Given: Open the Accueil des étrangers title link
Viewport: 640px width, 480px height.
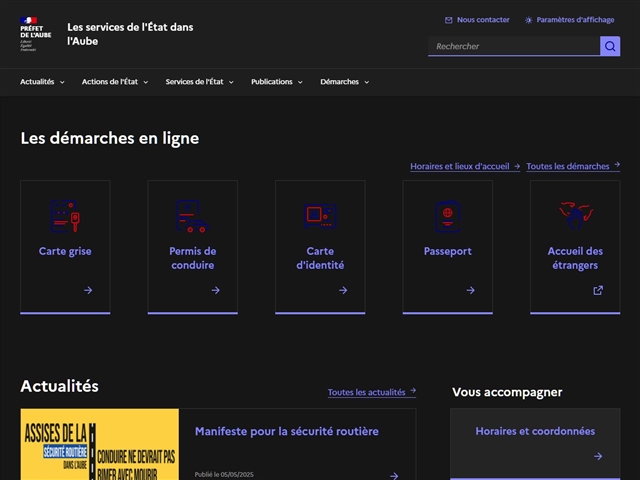Looking at the screenshot, I should click(x=575, y=258).
